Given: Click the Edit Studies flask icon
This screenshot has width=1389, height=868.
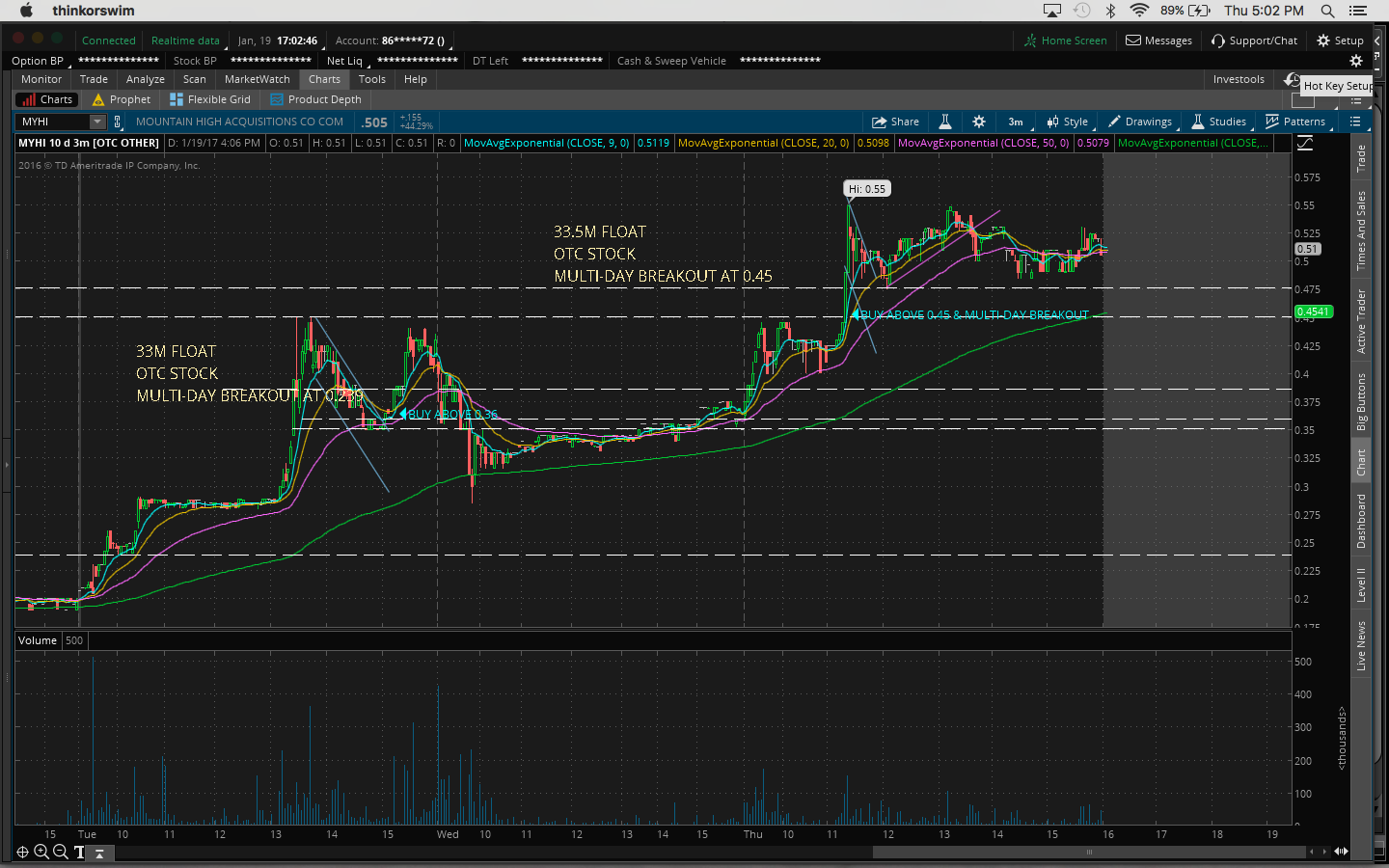Looking at the screenshot, I should tap(945, 122).
